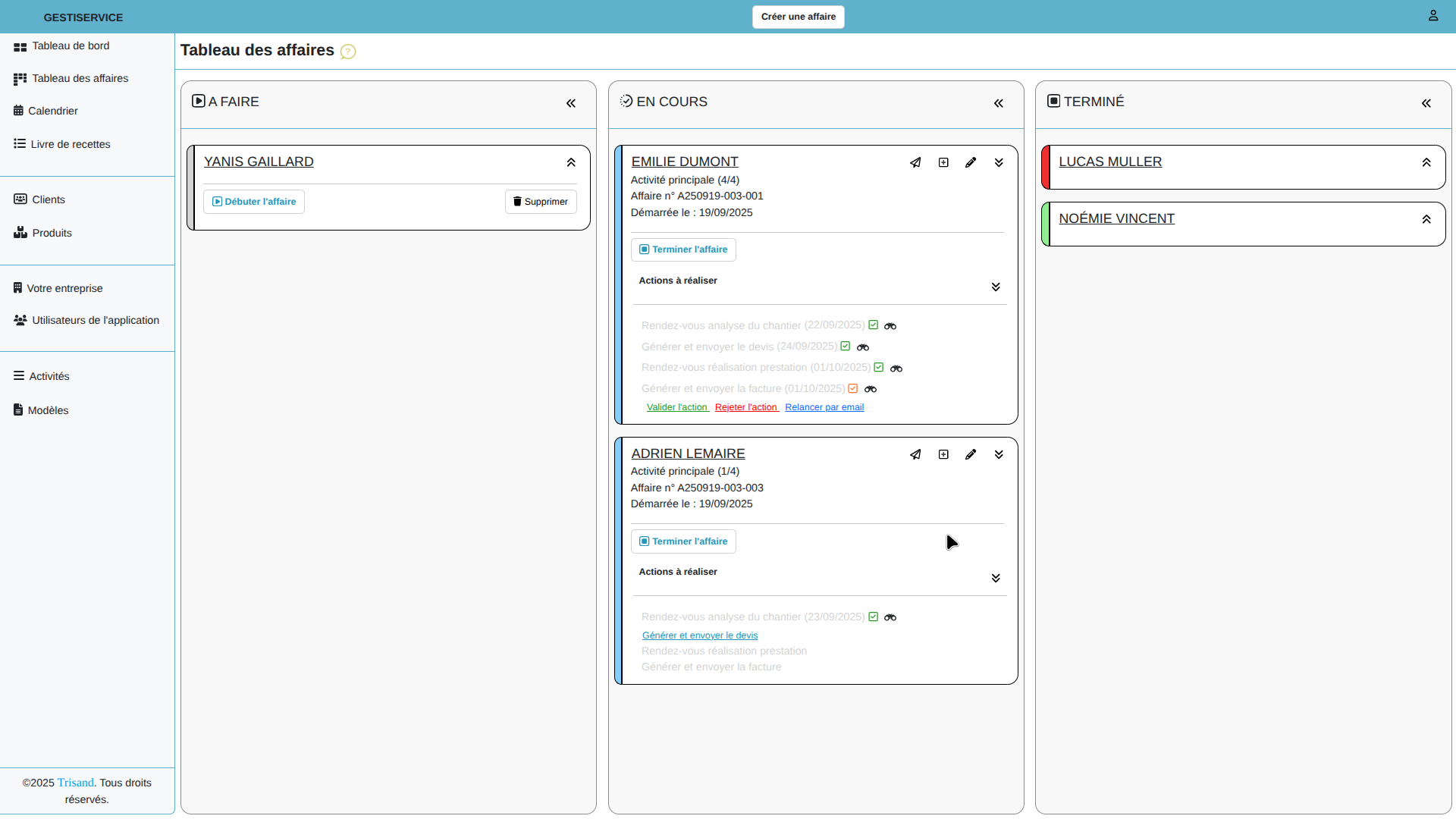
Task: Click binoculars icon next to devis action
Action: (863, 347)
